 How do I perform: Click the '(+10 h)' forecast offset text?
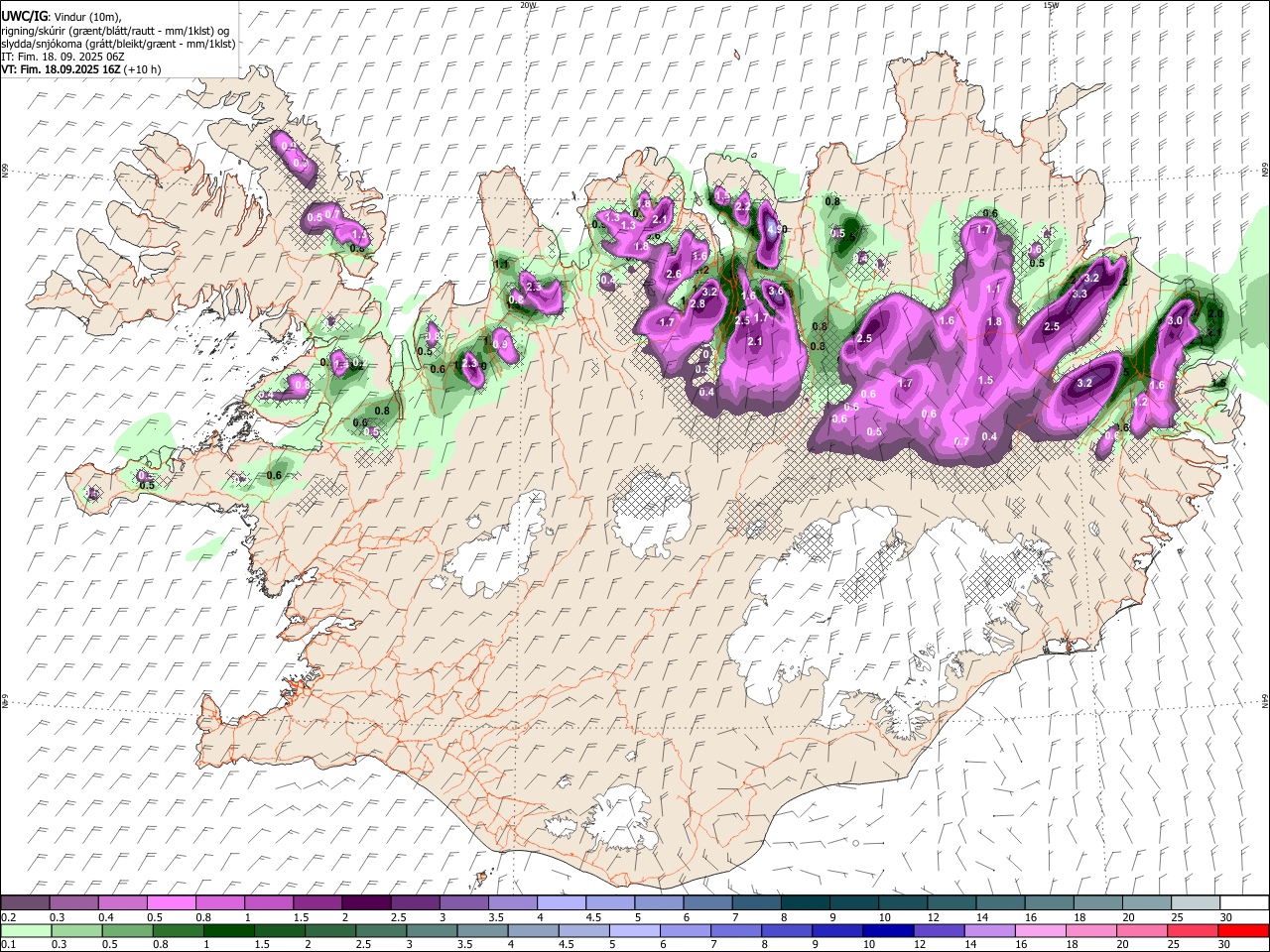pos(144,70)
